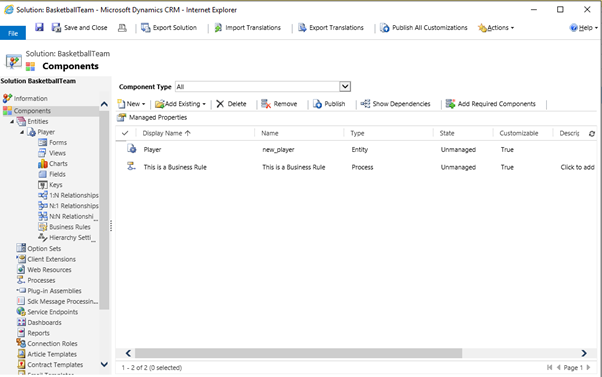Select Business Rules under Player
The height and width of the screenshot is (377, 602).
64,227
